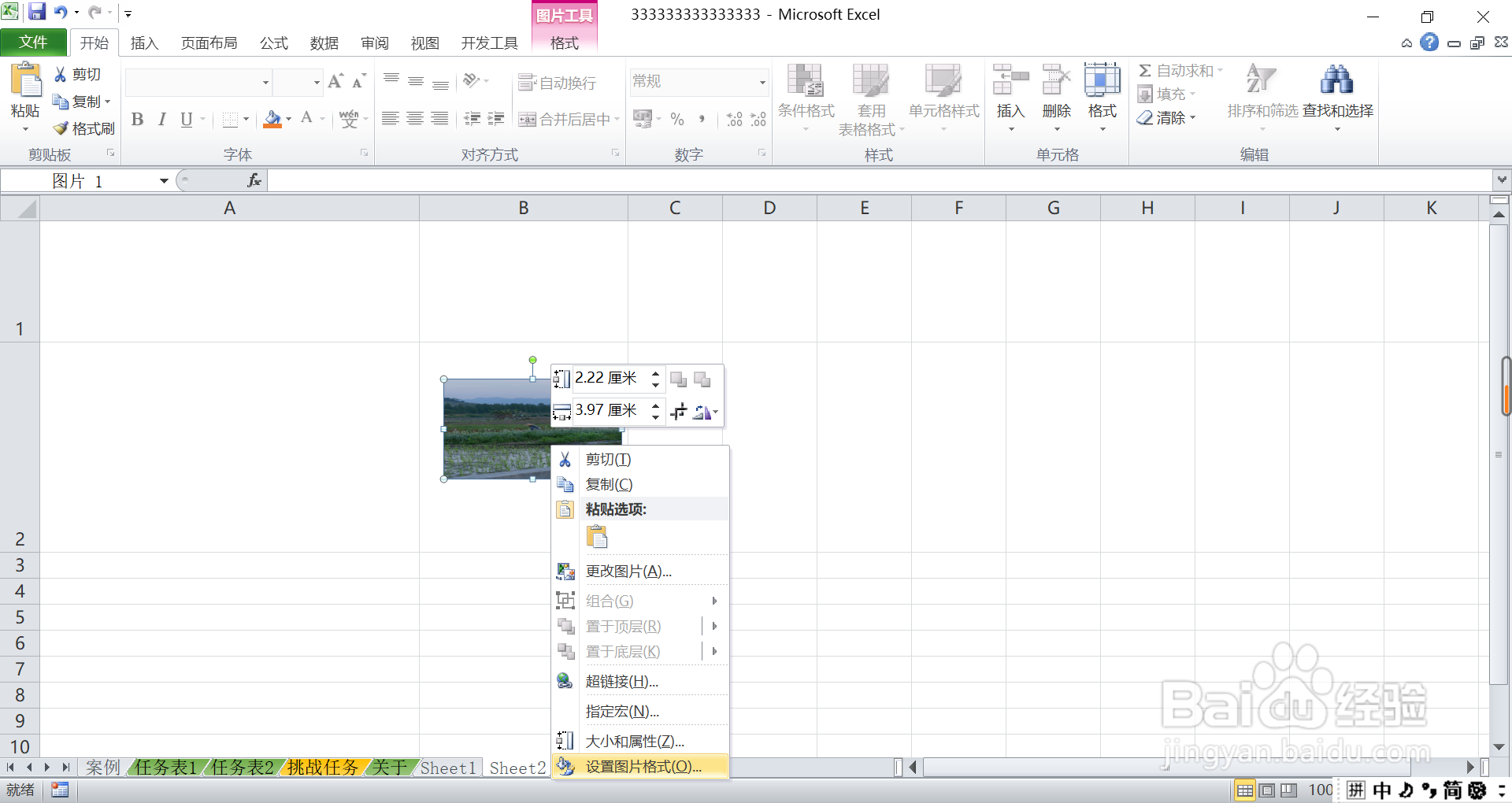This screenshot has height=803, width=1512.
Task: Open the font size dropdown
Action: (x=317, y=82)
